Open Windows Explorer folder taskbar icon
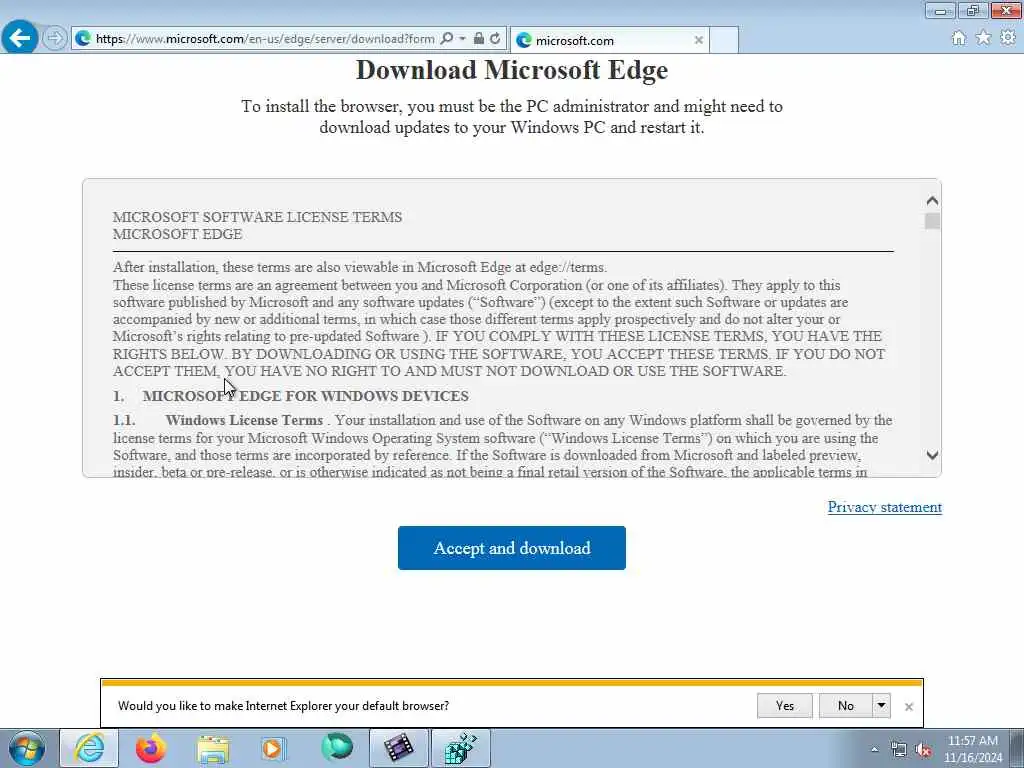 point(213,748)
